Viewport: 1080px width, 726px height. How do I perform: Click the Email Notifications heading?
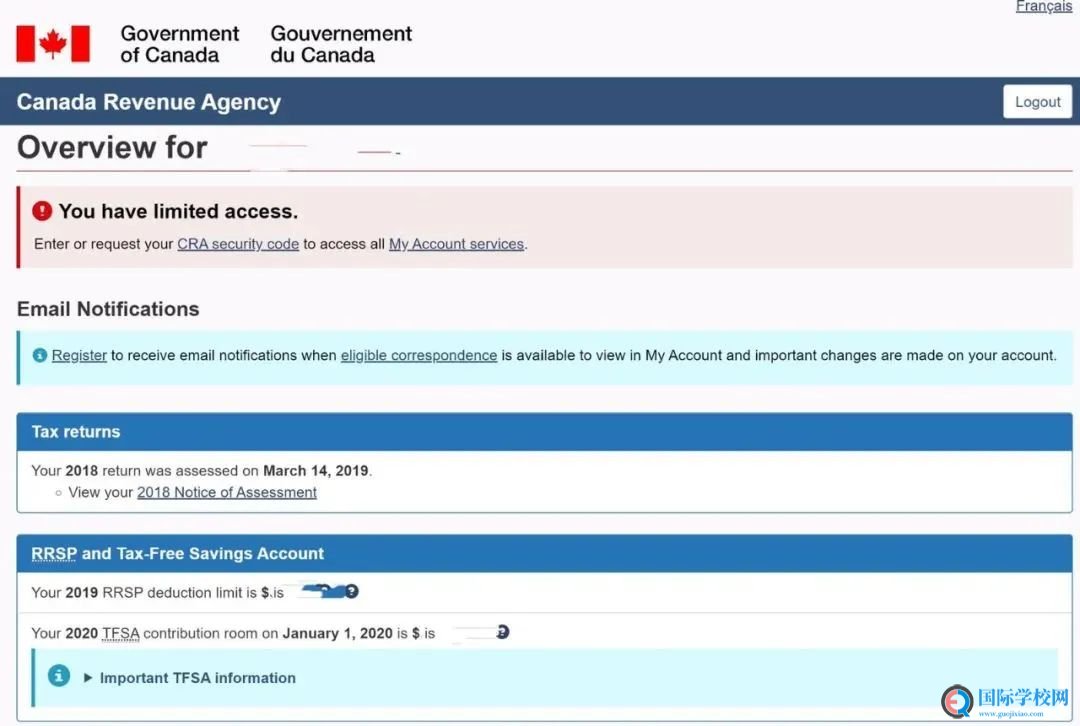(x=108, y=309)
